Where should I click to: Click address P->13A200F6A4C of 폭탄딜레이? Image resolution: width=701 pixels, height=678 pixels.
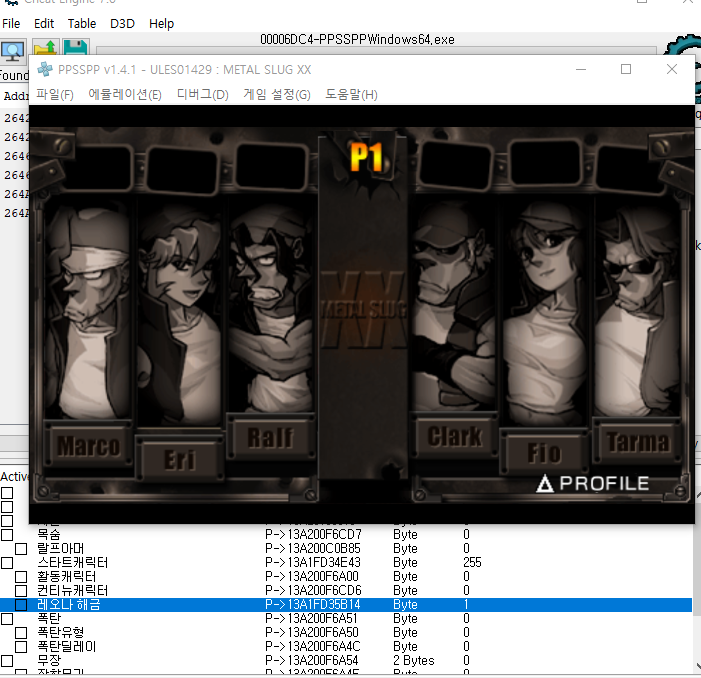pyautogui.click(x=312, y=647)
